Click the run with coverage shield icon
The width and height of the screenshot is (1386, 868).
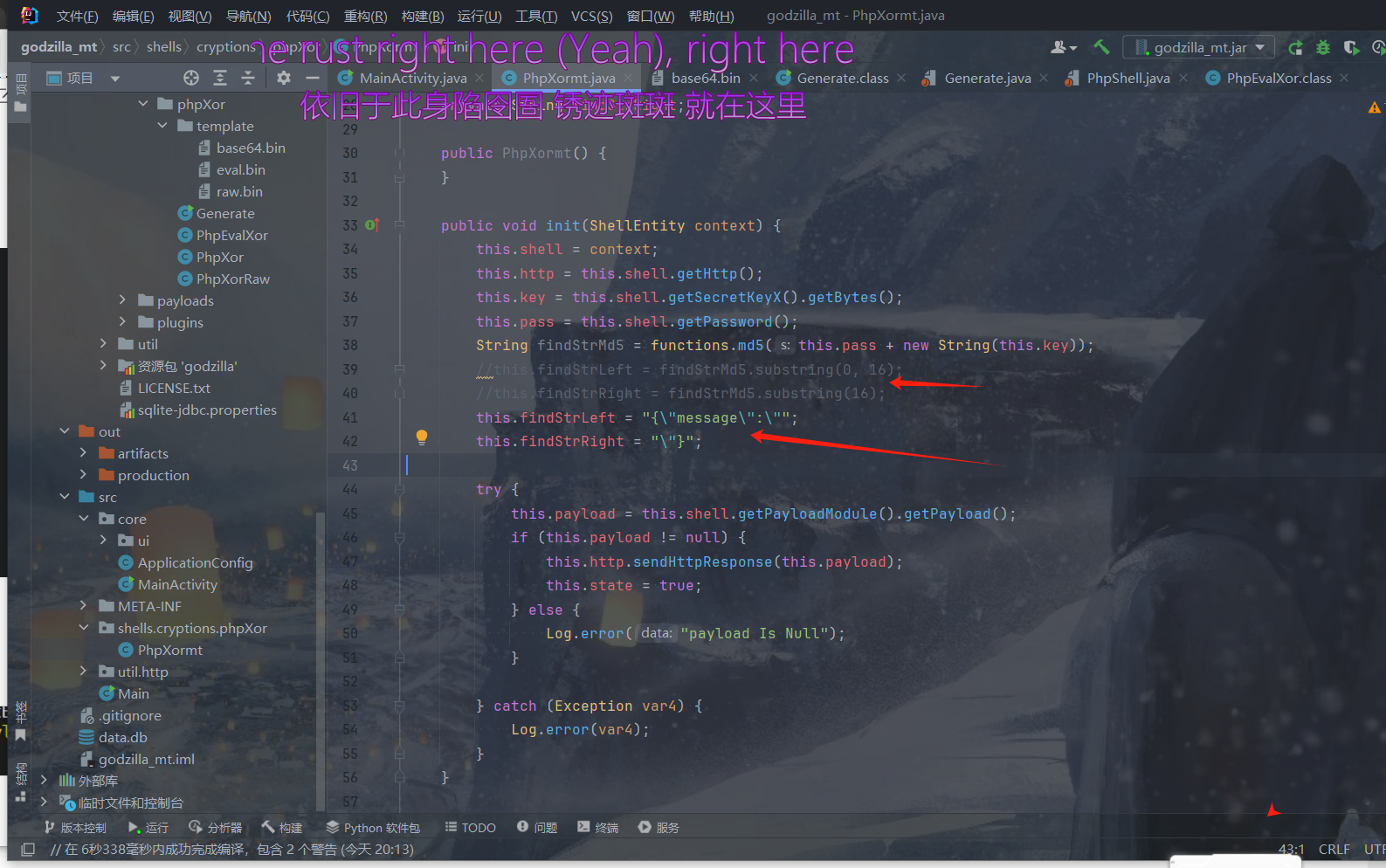point(1351,47)
